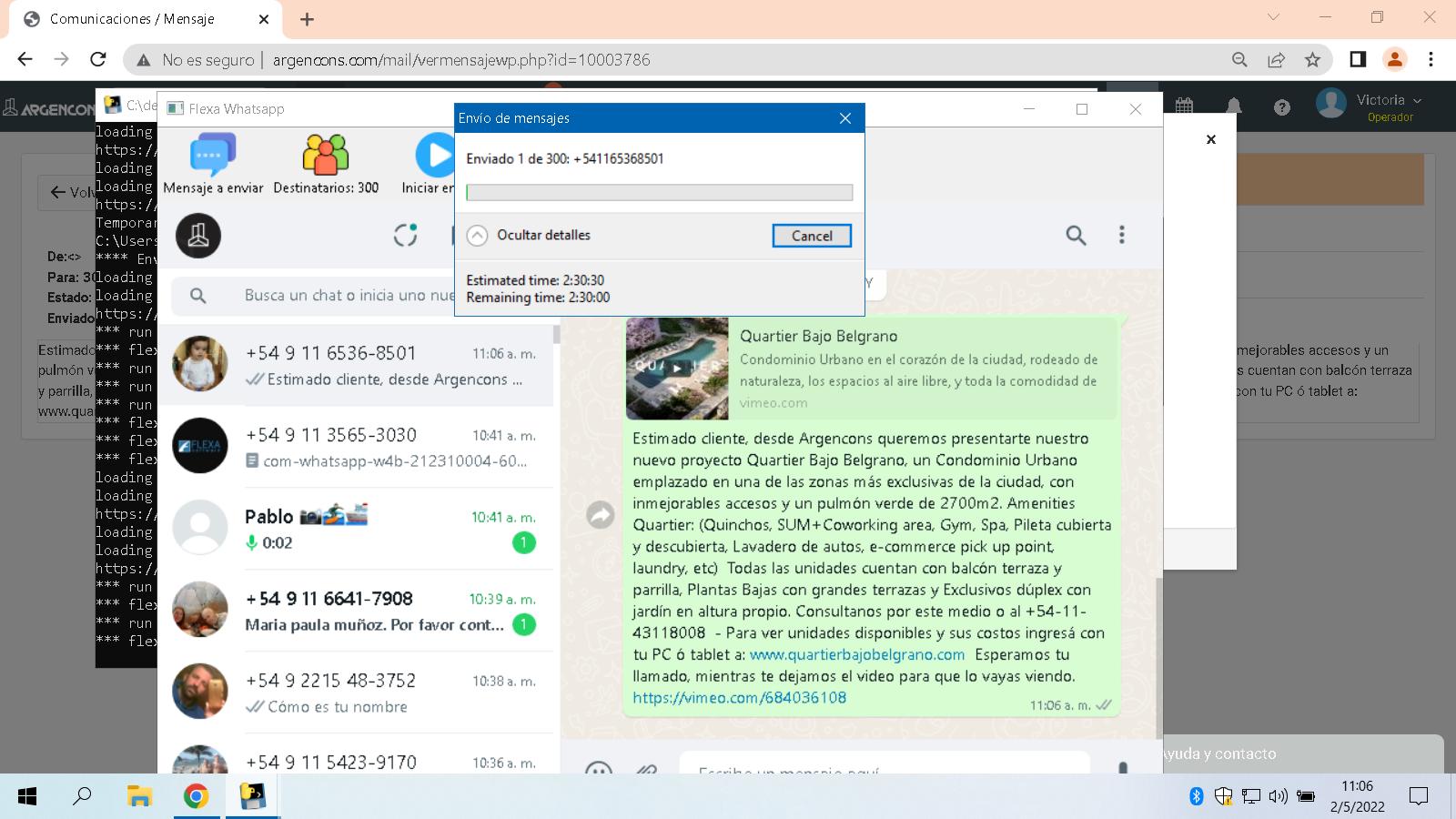Close the Comunicaciones / Mensaje tab
1456x819 pixels.
[x=264, y=19]
